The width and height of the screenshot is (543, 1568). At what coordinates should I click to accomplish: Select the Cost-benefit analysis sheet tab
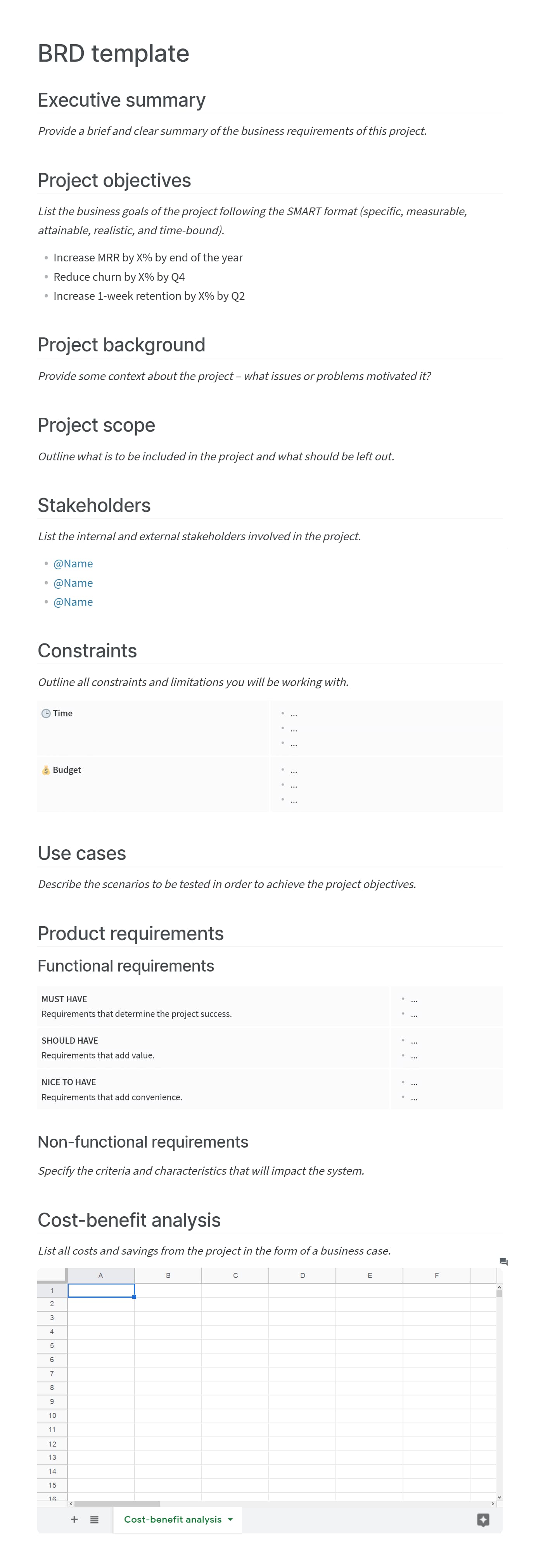tap(172, 1519)
